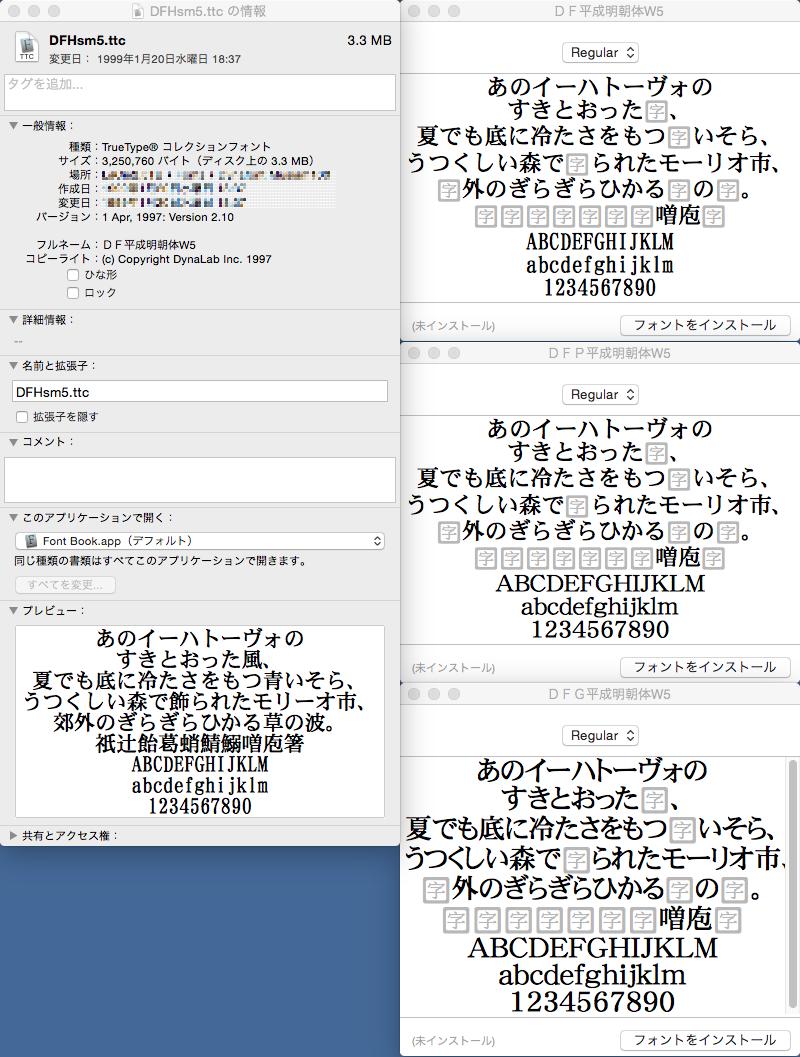
Task: Enable the ひな形 checkbox
Action: pos(73,275)
